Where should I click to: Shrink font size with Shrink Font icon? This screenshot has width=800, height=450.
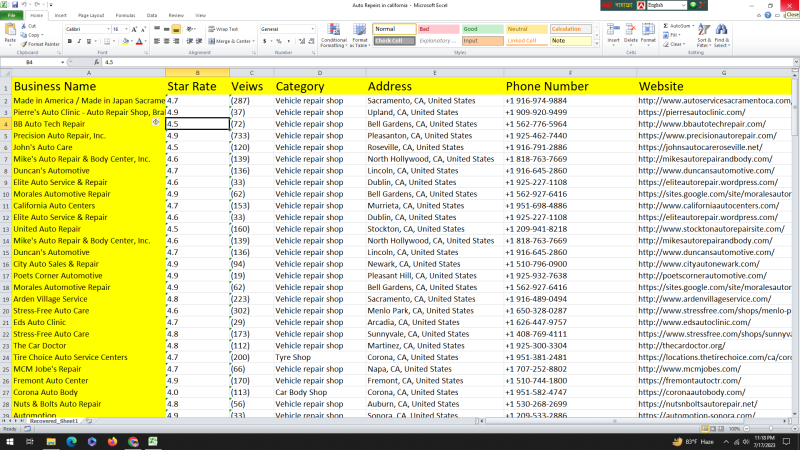(143, 29)
